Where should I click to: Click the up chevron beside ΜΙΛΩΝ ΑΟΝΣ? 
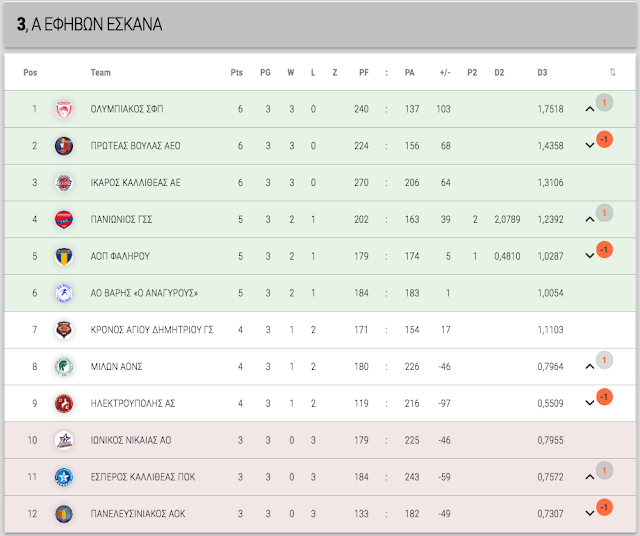point(589,367)
